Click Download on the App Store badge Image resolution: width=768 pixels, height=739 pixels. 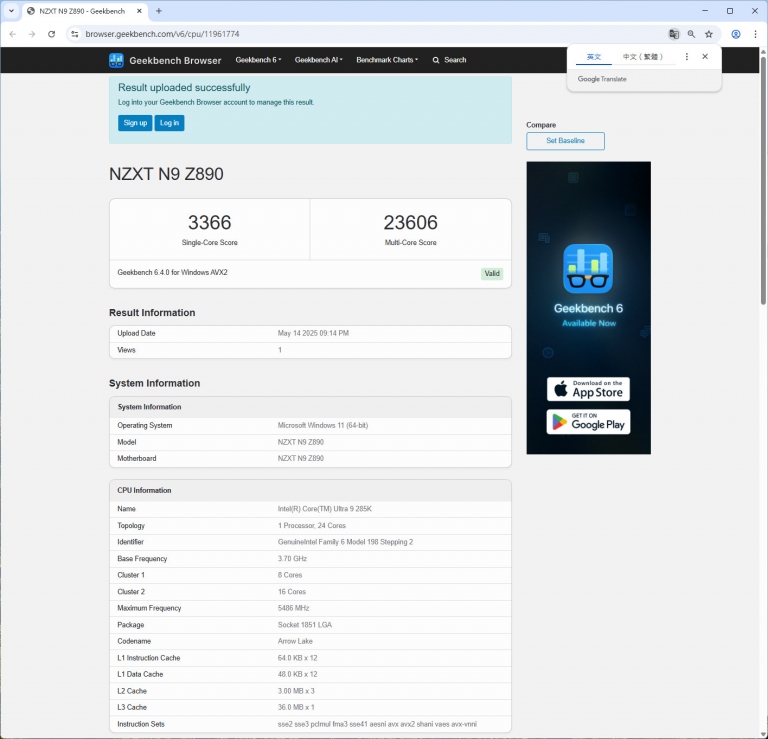coord(588,389)
